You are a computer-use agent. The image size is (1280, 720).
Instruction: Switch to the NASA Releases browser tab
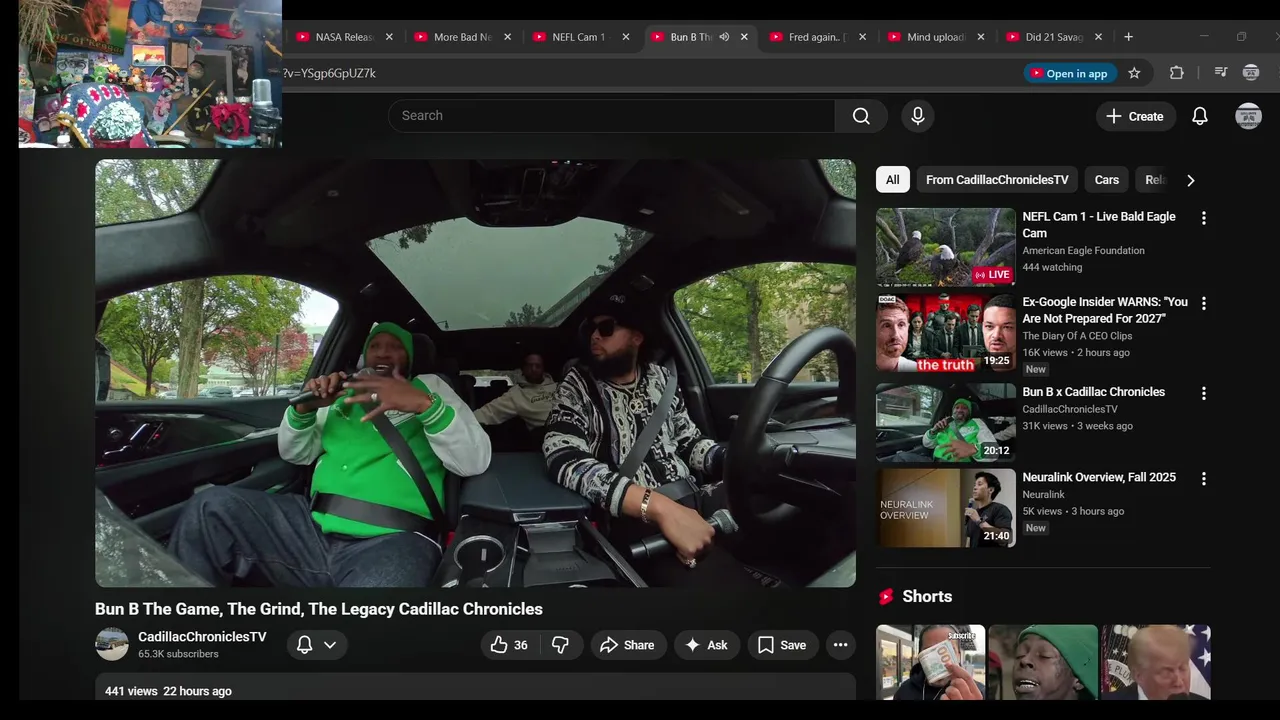343,37
